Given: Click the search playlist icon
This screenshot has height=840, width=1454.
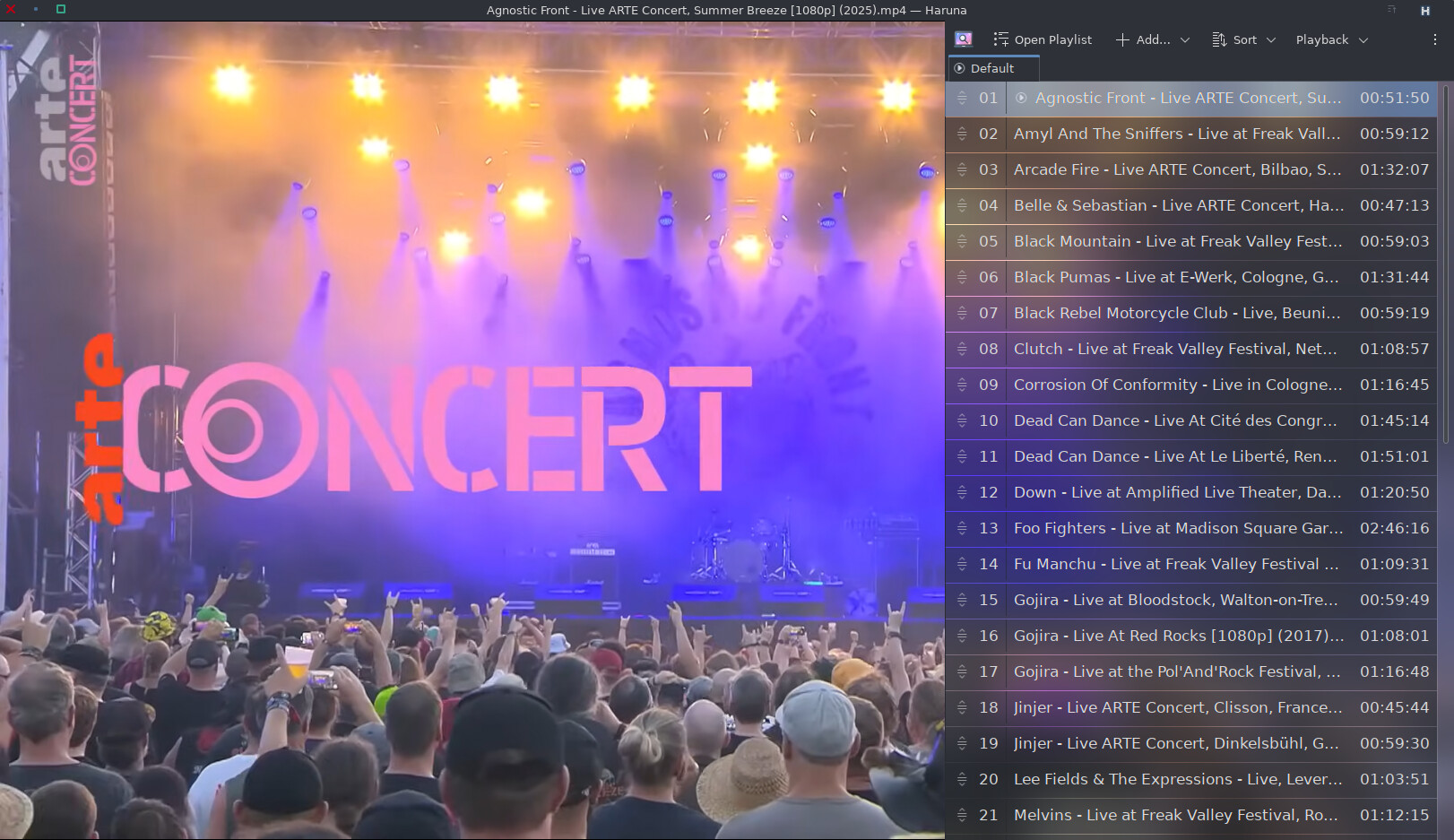Looking at the screenshot, I should click(964, 39).
